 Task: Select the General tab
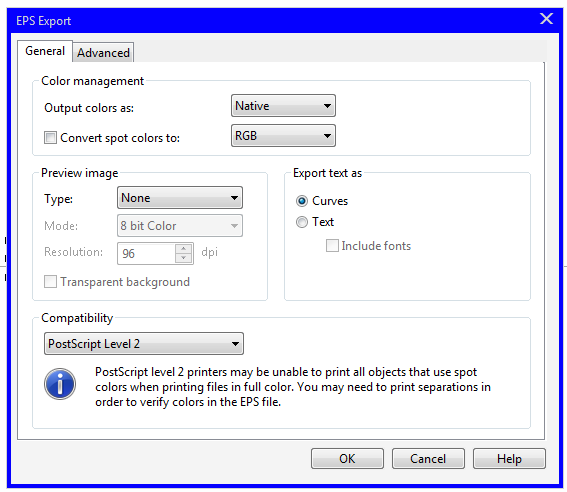(45, 51)
